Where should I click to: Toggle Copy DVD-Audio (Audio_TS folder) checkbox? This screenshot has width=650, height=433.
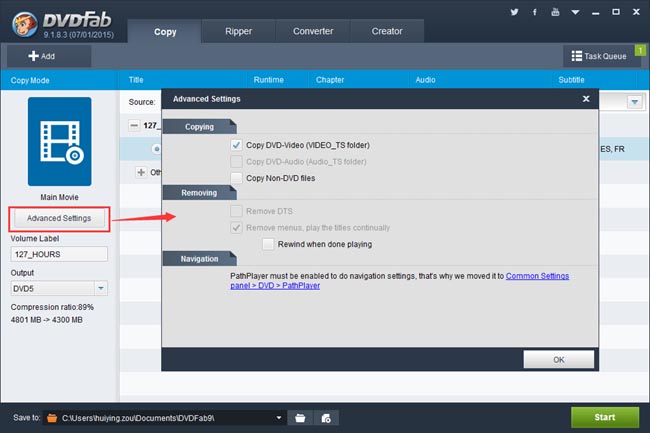pos(236,162)
